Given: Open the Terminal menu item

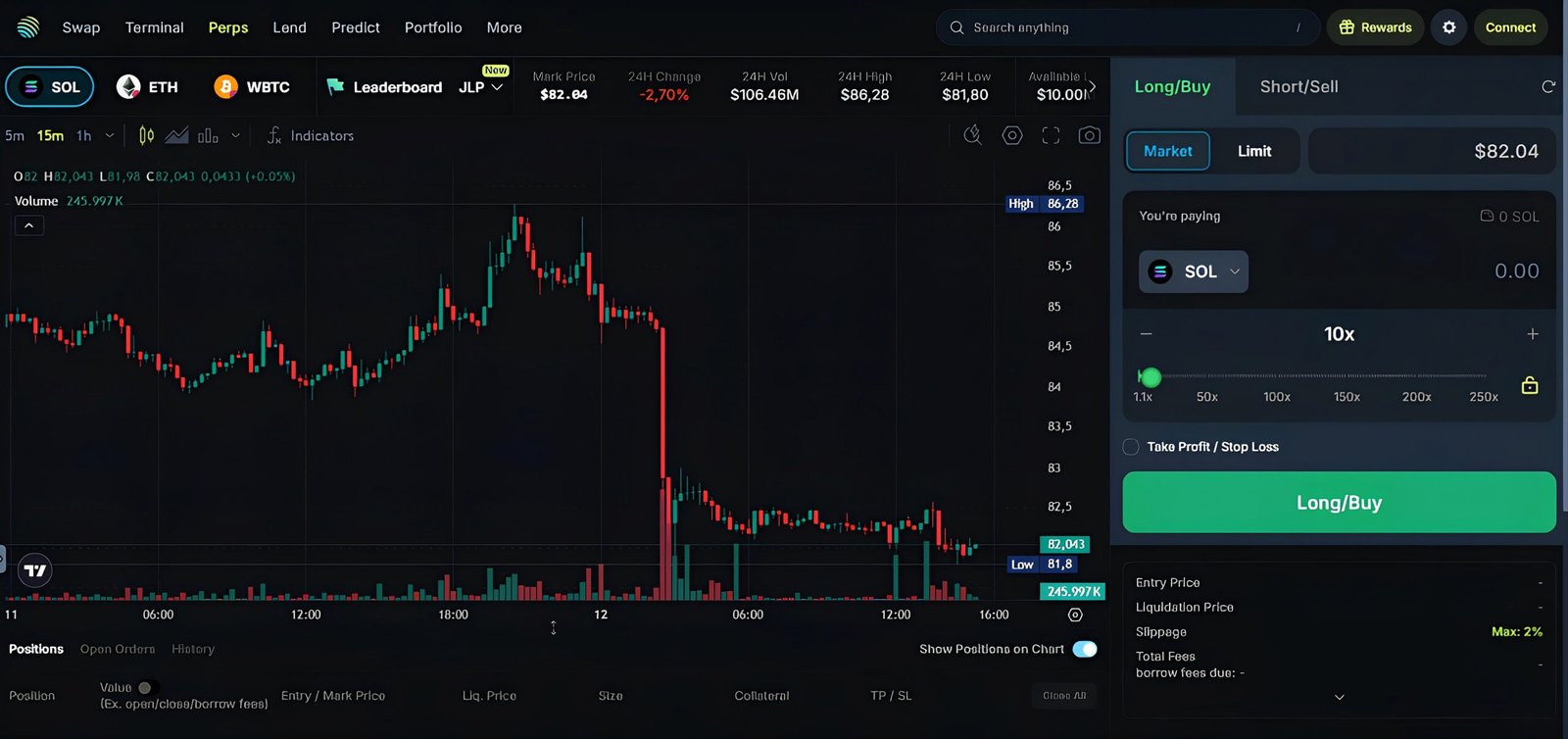Looking at the screenshot, I should pyautogui.click(x=155, y=27).
